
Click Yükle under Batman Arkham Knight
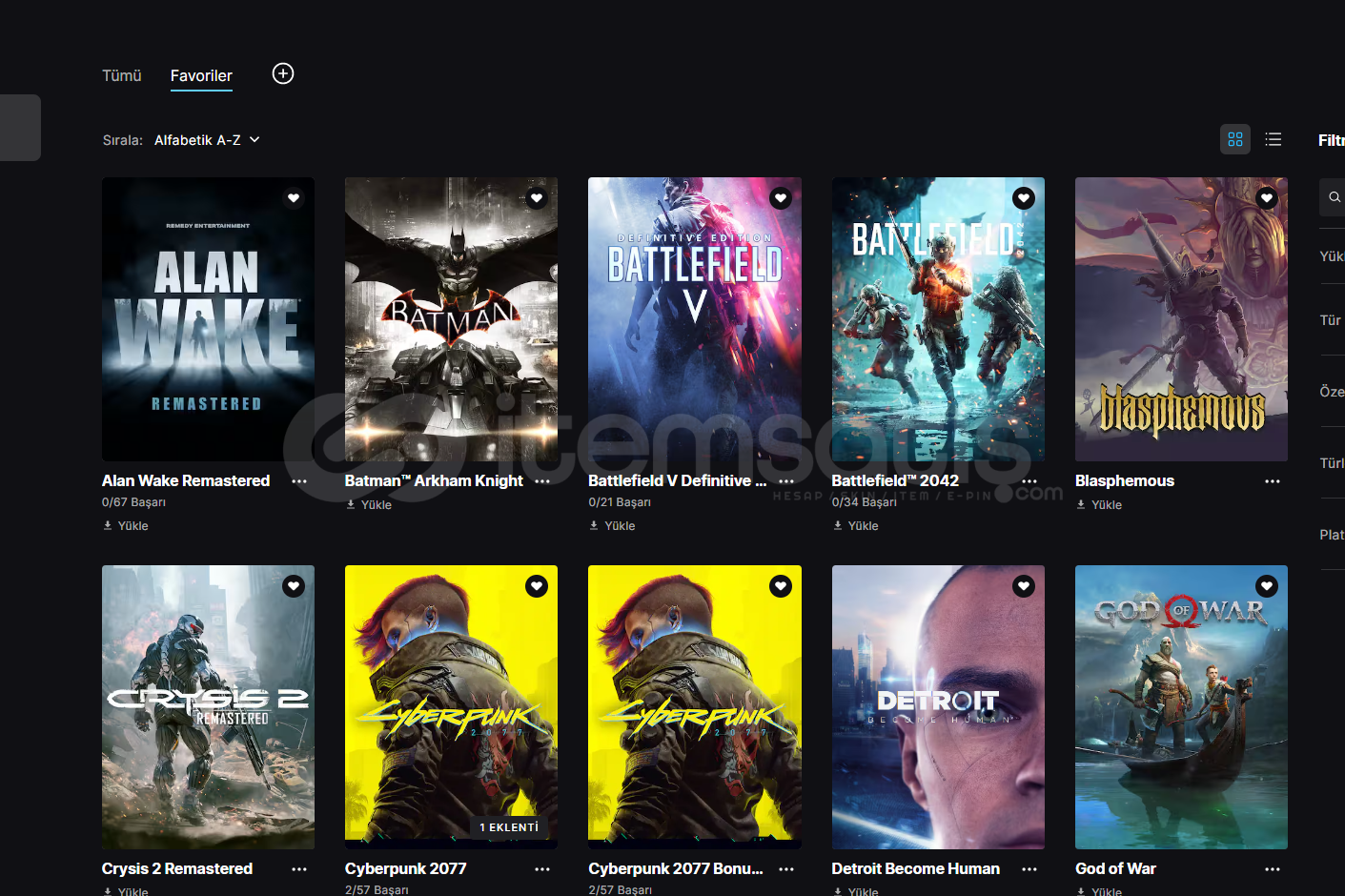click(x=369, y=504)
